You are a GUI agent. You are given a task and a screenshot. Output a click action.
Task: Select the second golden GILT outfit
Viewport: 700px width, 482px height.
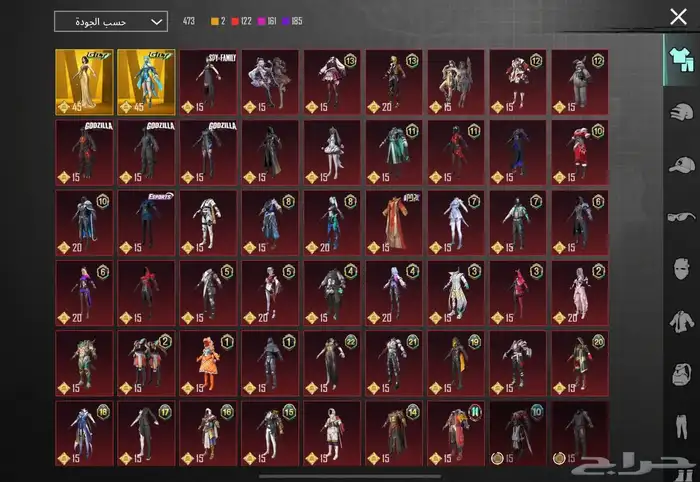pyautogui.click(x=146, y=82)
